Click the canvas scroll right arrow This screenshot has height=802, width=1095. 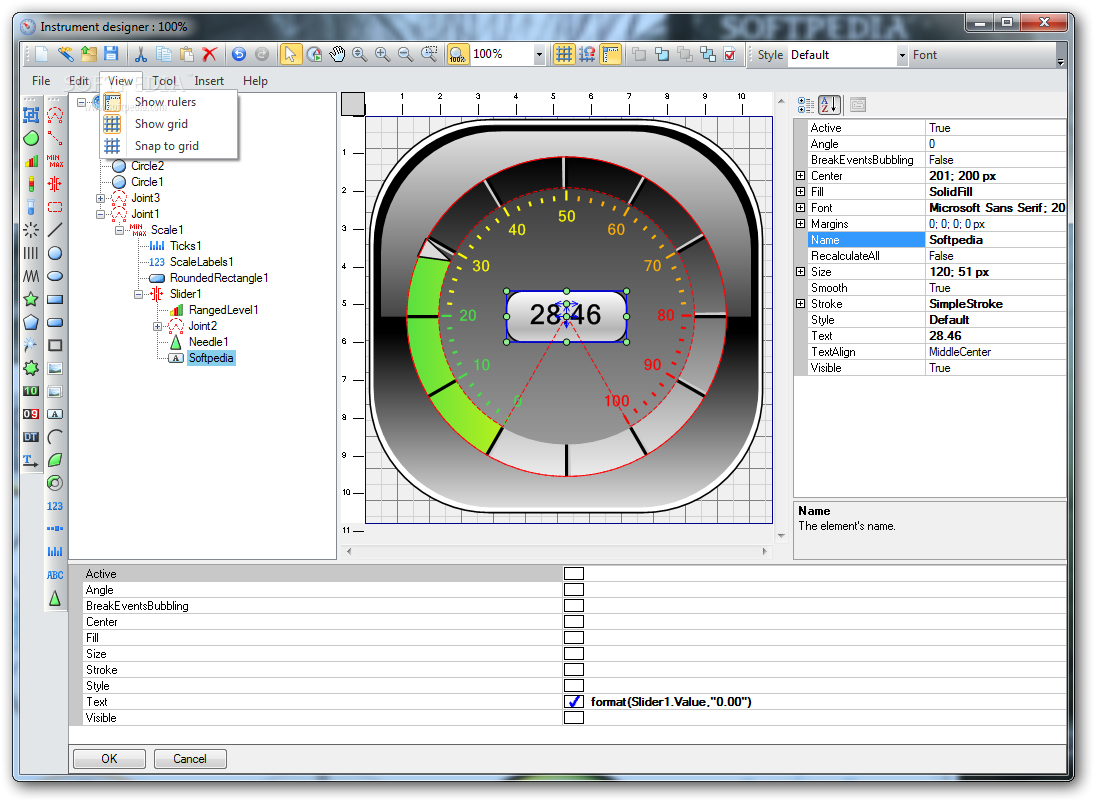(x=765, y=551)
